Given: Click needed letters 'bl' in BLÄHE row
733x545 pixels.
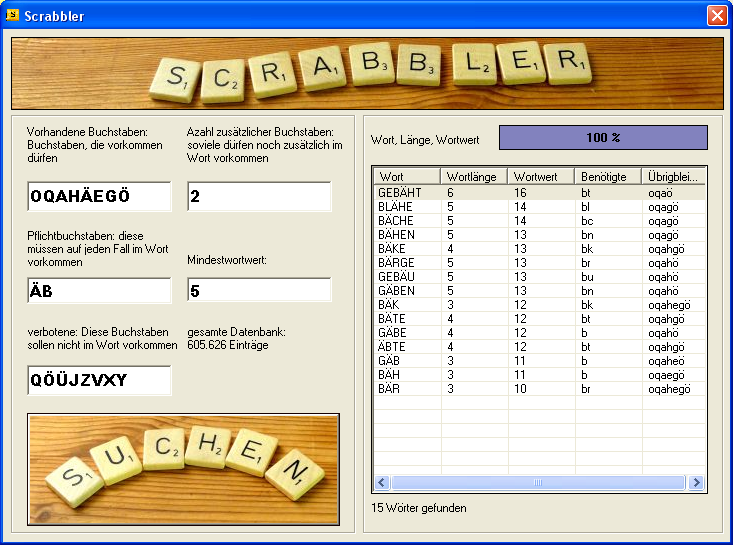Looking at the screenshot, I should click(x=585, y=207).
